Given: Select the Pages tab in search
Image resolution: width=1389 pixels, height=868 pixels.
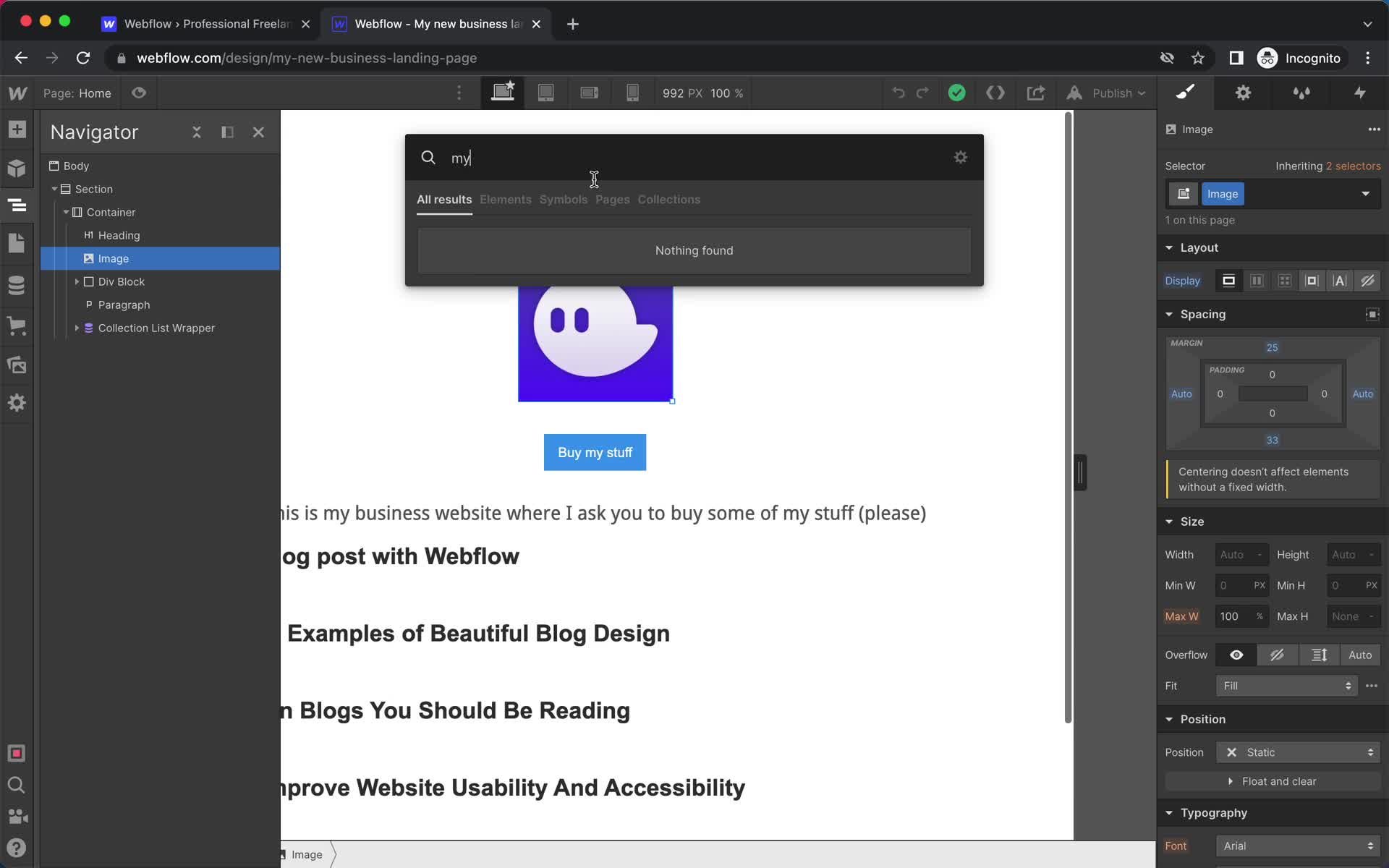Looking at the screenshot, I should coord(612,199).
